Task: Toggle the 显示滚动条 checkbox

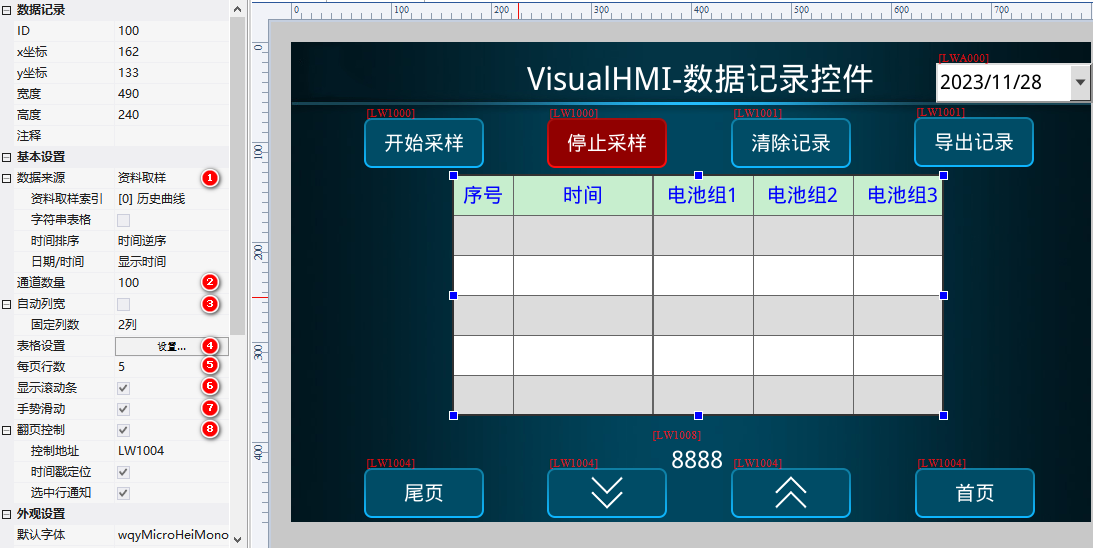Action: click(x=124, y=388)
